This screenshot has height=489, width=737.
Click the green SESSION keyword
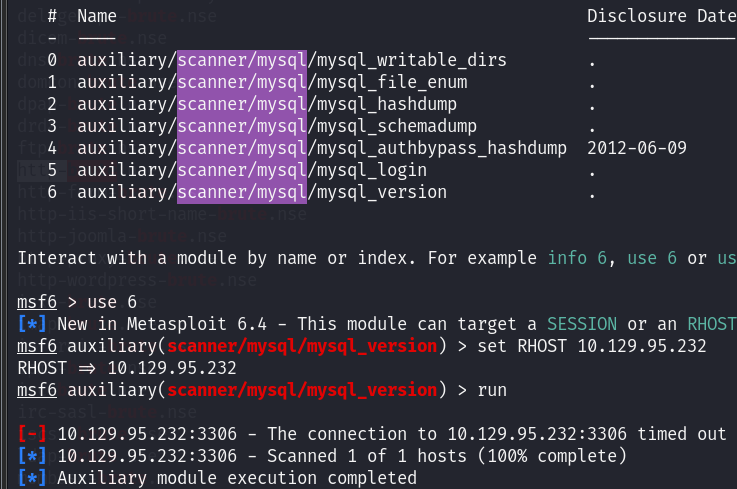tap(582, 324)
